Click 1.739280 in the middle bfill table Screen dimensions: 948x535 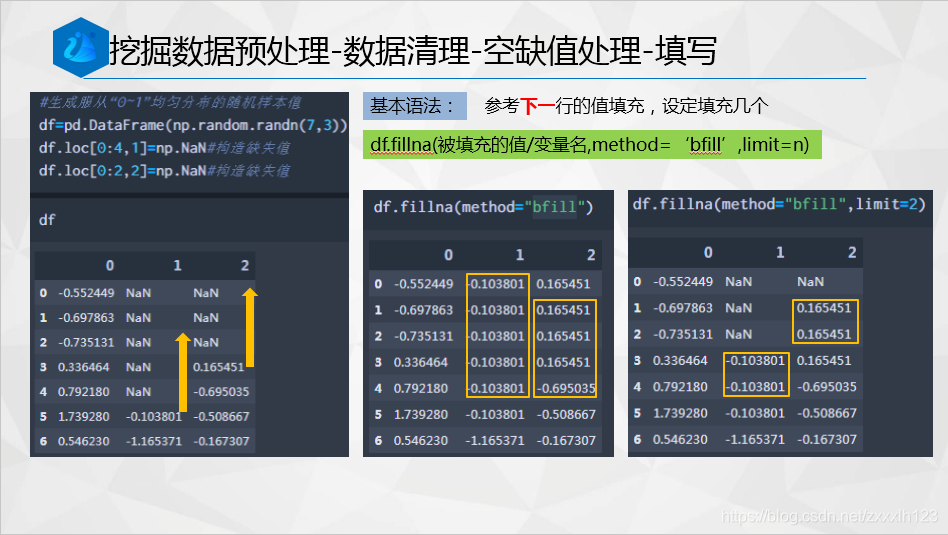tap(421, 415)
